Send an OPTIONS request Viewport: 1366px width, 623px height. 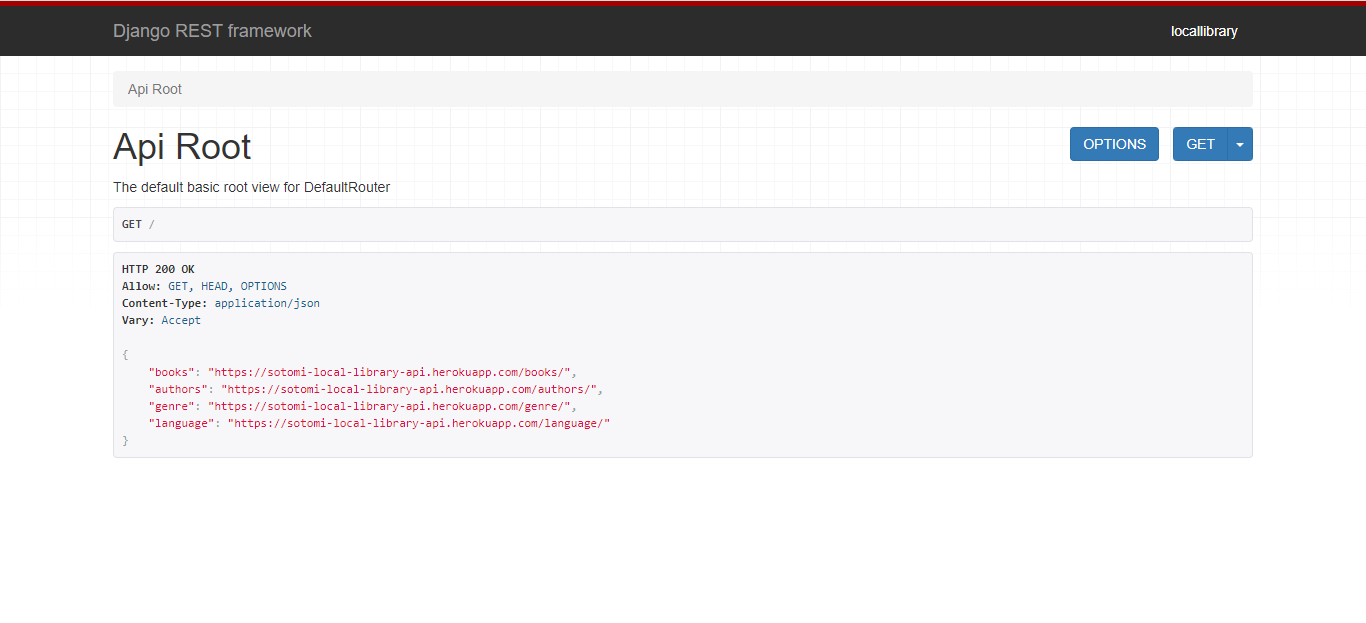[x=1114, y=144]
